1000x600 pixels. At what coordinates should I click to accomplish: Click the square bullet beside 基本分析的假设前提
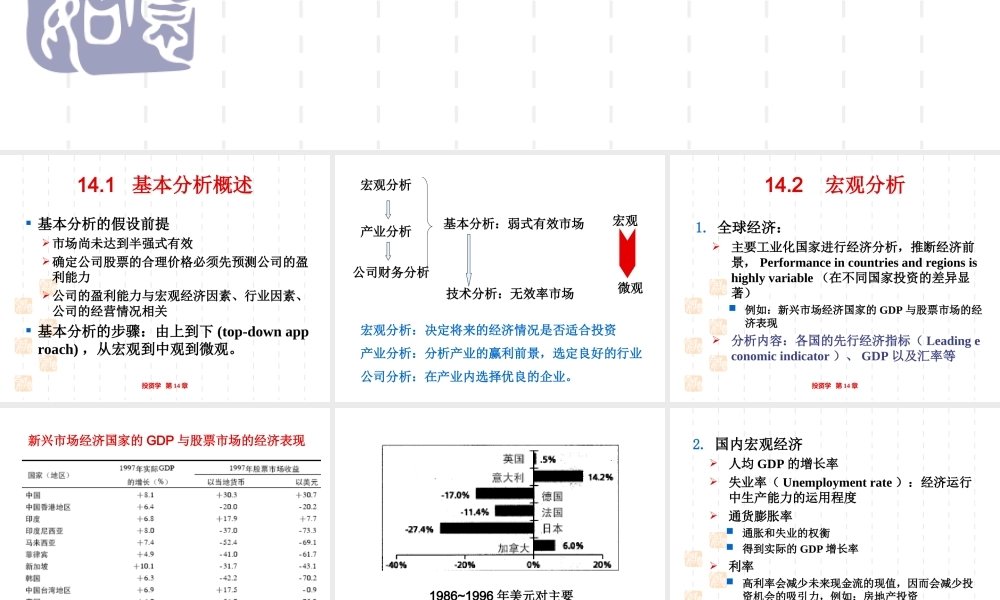[30, 222]
